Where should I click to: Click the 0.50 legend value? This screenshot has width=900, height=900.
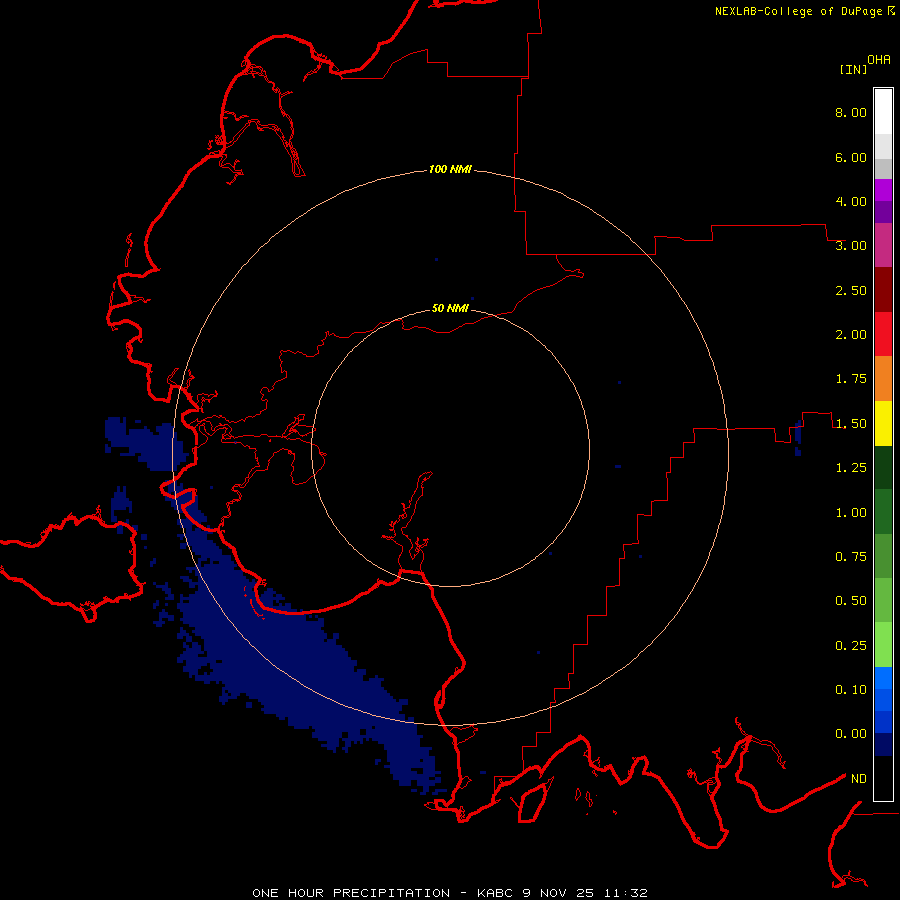[851, 601]
